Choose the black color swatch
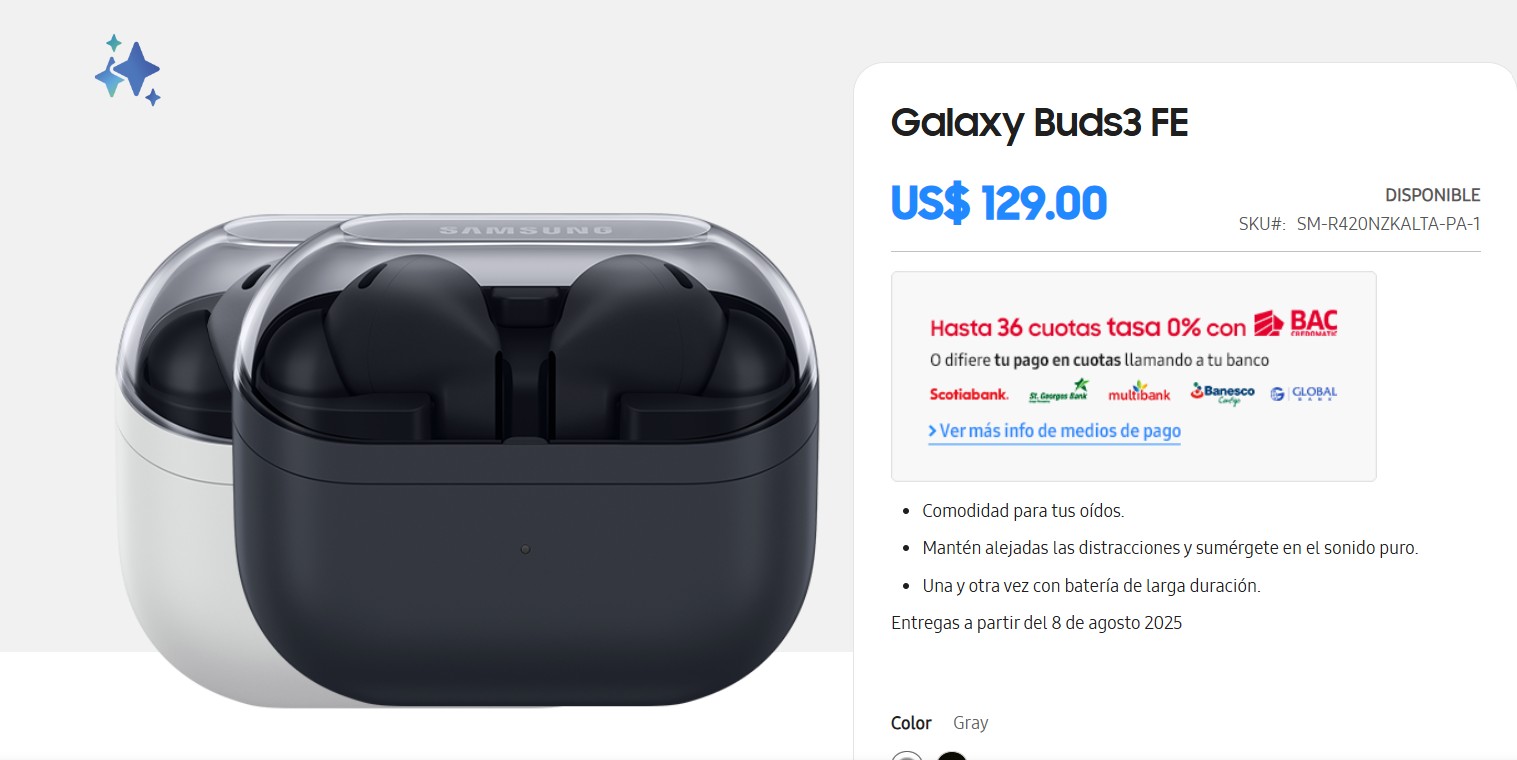The width and height of the screenshot is (1517, 760). coord(952,755)
